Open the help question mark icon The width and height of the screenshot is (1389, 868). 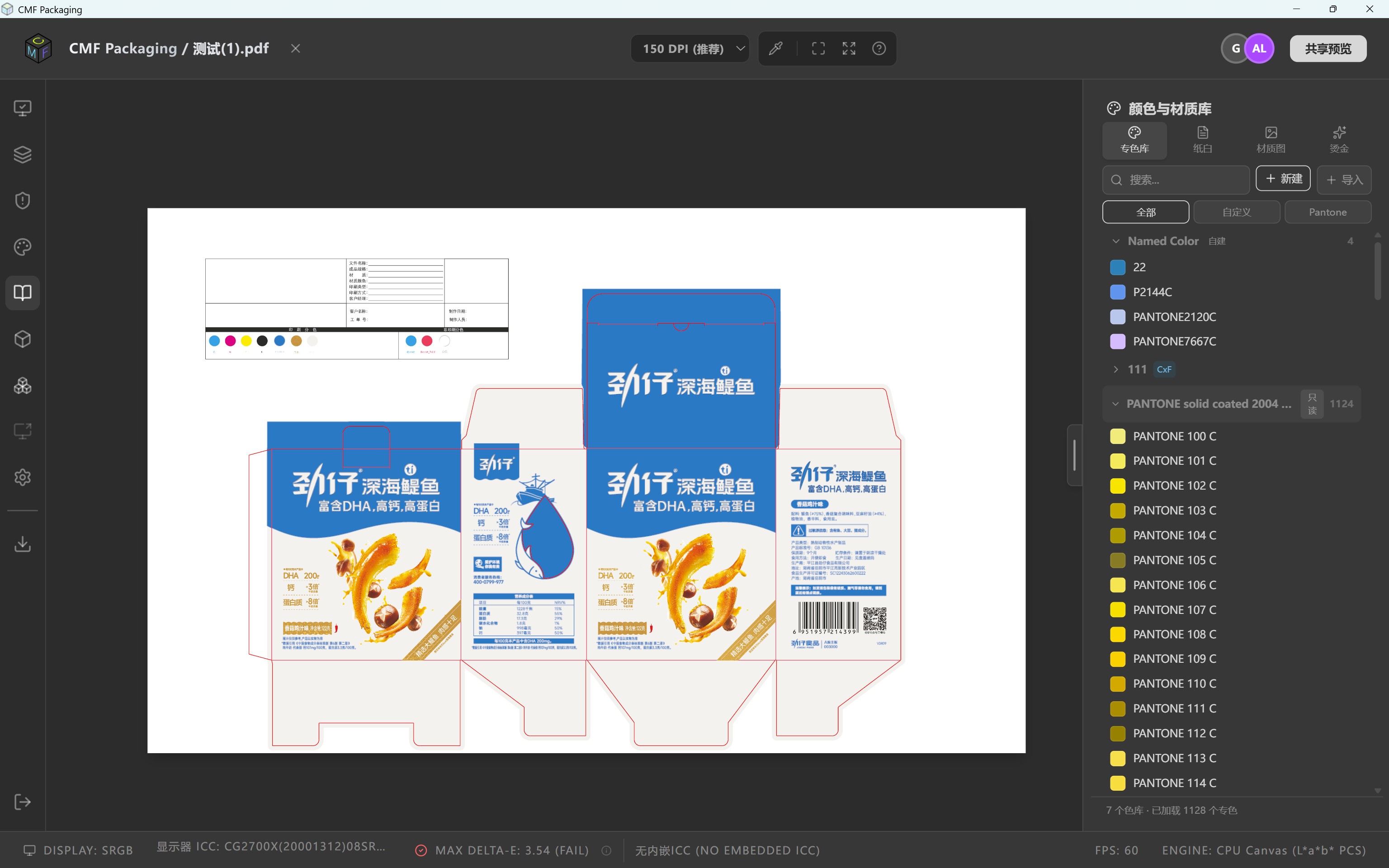click(x=879, y=48)
